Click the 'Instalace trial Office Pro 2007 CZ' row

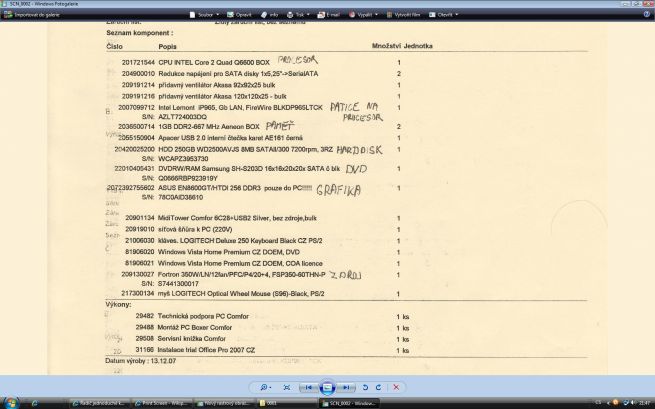click(x=206, y=350)
